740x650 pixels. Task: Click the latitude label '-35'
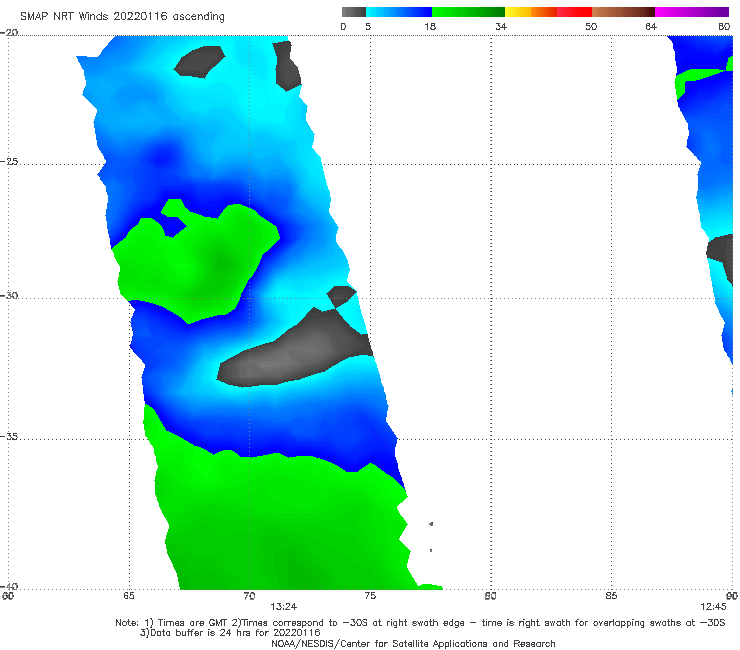point(9,436)
